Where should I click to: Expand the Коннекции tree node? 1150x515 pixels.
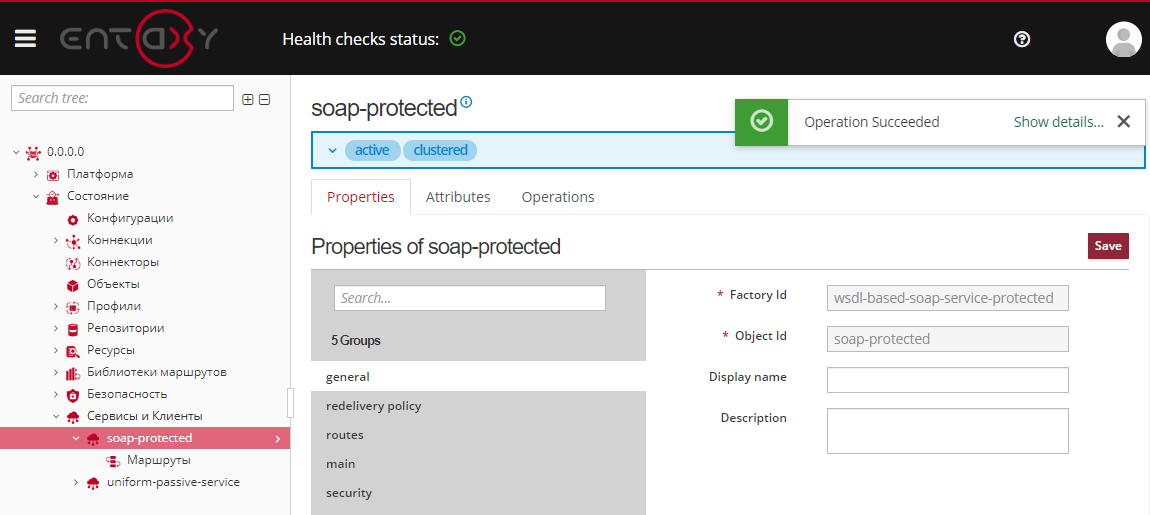pyautogui.click(x=56, y=241)
